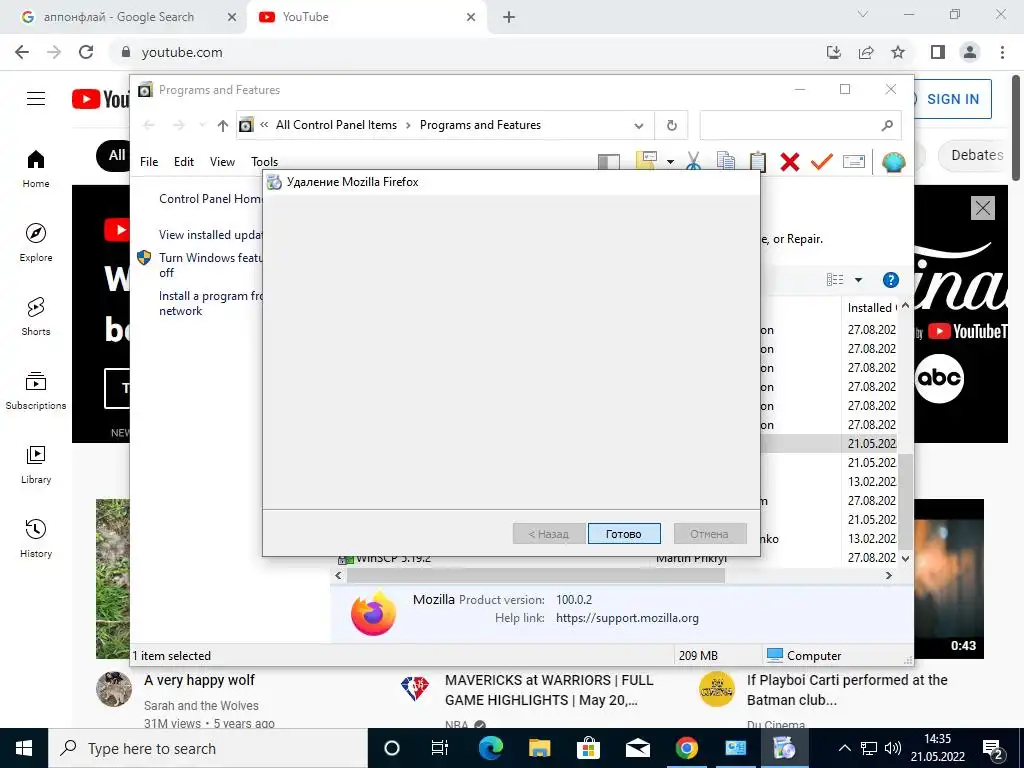Click the change view icon in program list
The height and width of the screenshot is (768, 1024).
coord(835,280)
